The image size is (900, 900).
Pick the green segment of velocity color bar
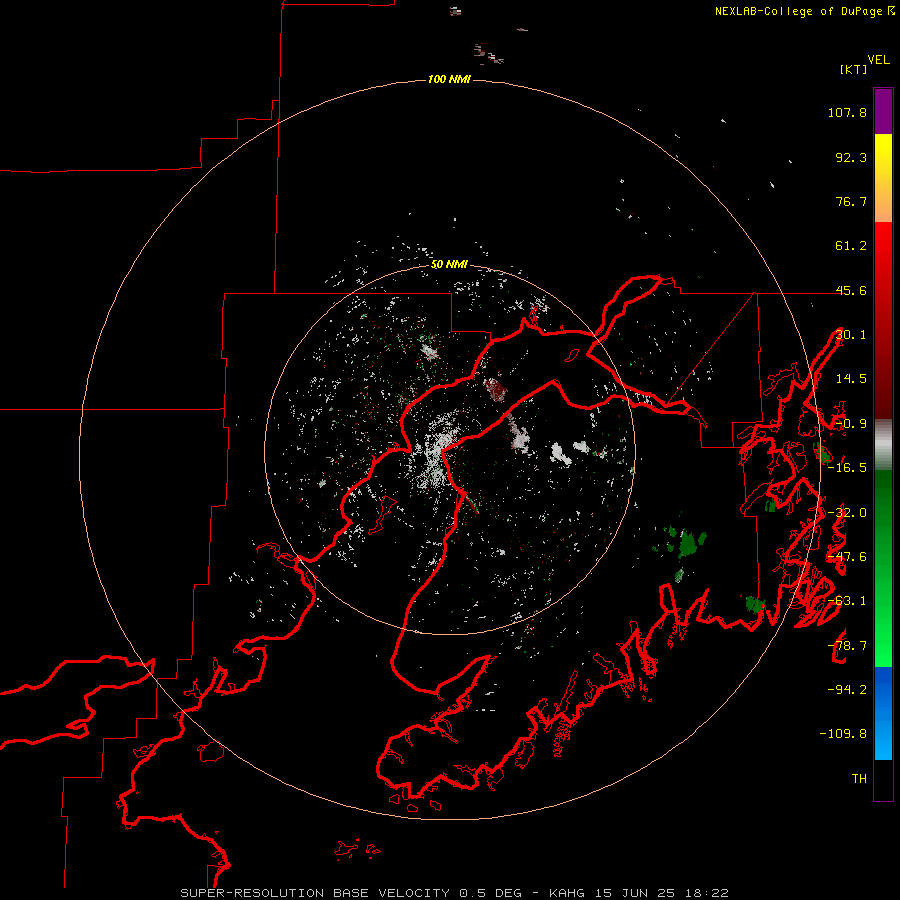click(883, 568)
